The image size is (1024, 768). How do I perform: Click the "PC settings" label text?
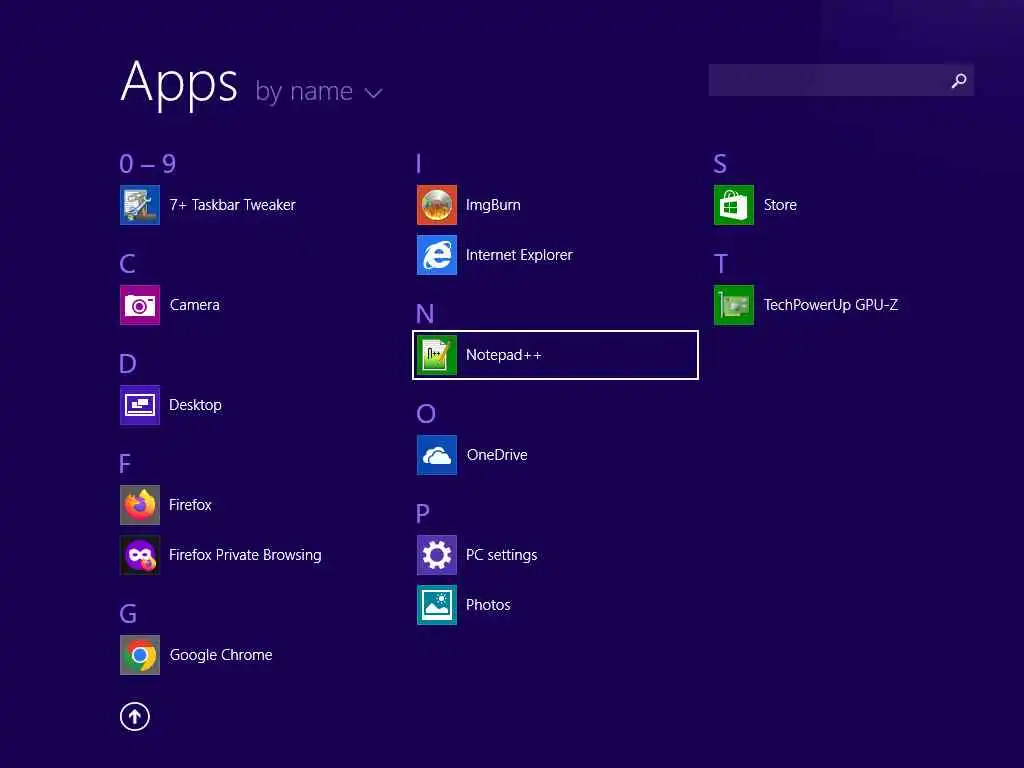tap(502, 555)
